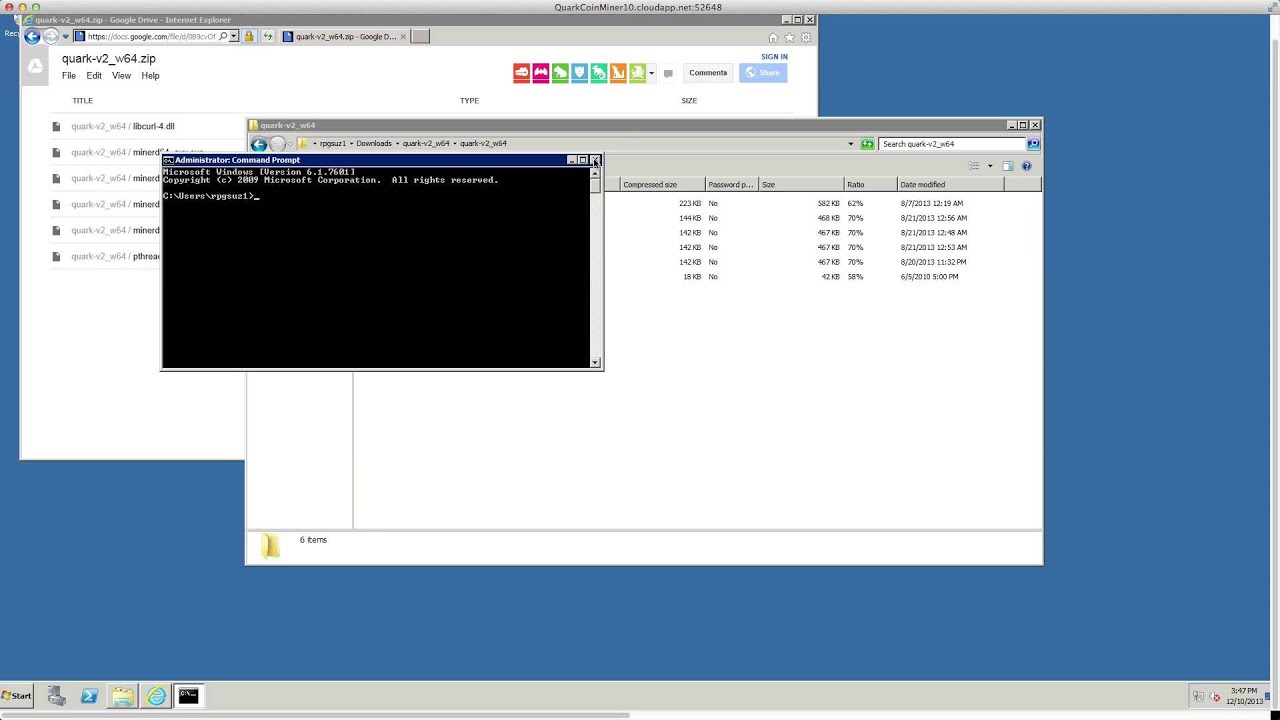Image resolution: width=1280 pixels, height=720 pixels.
Task: Open a new blank IE tab
Action: (420, 37)
